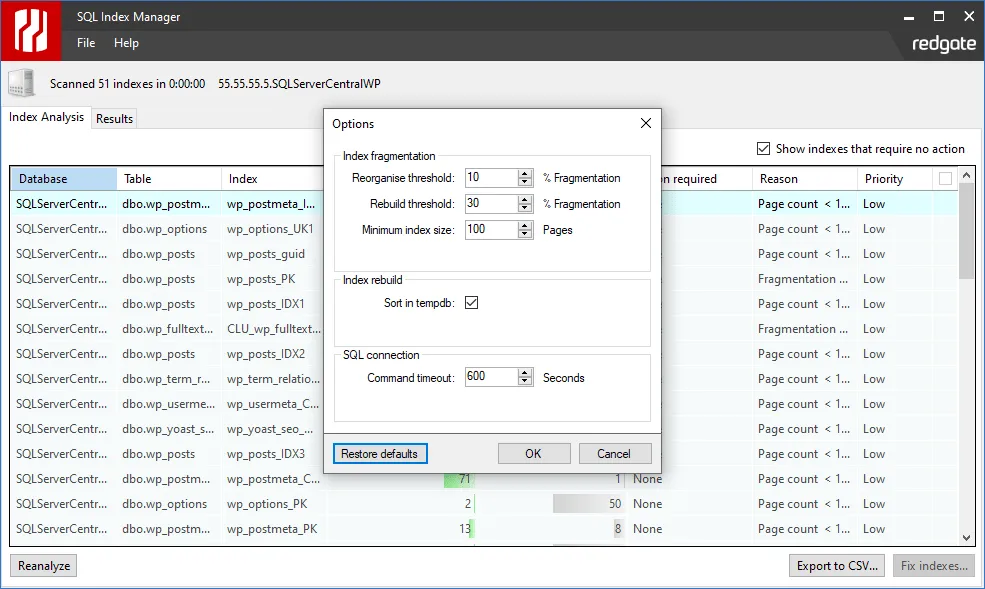
Task: Toggle Sort in tempdb checkbox
Action: click(472, 303)
